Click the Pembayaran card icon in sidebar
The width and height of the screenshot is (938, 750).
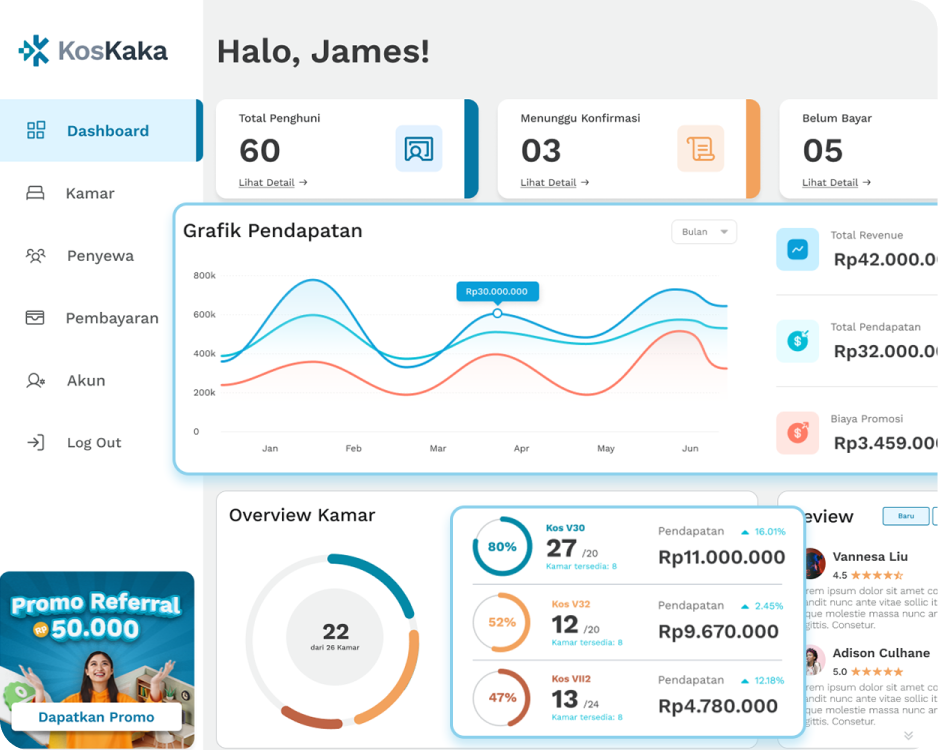pos(36,318)
